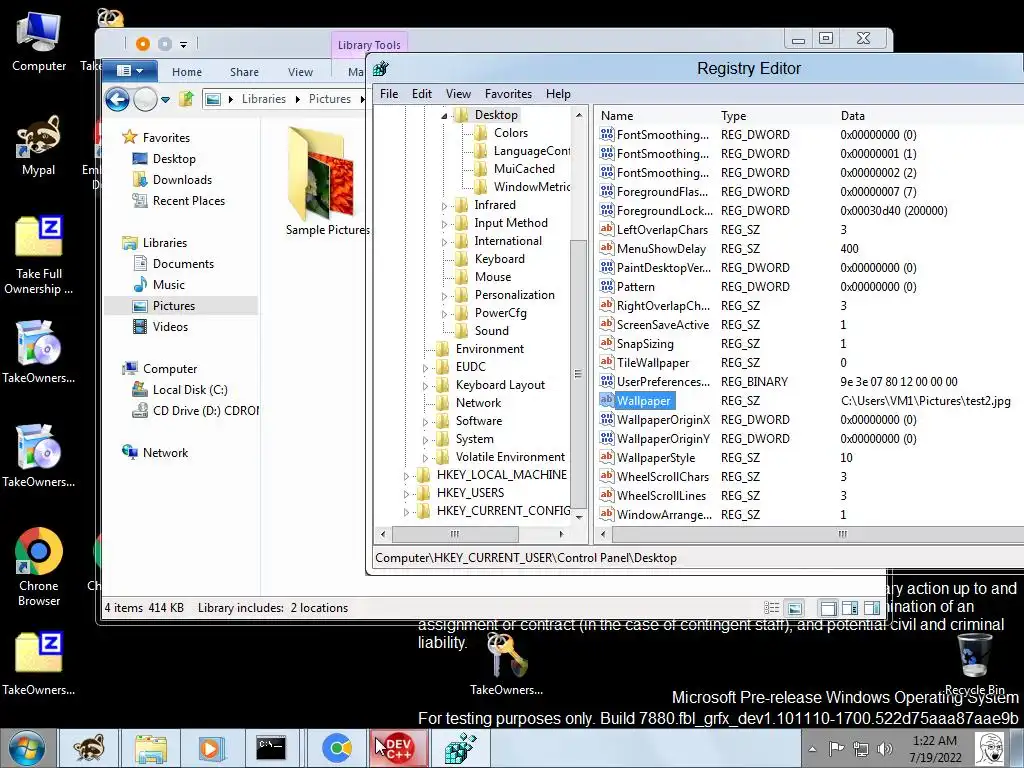
Task: Open the Chrone Browser desktop shortcut
Action: (x=39, y=566)
